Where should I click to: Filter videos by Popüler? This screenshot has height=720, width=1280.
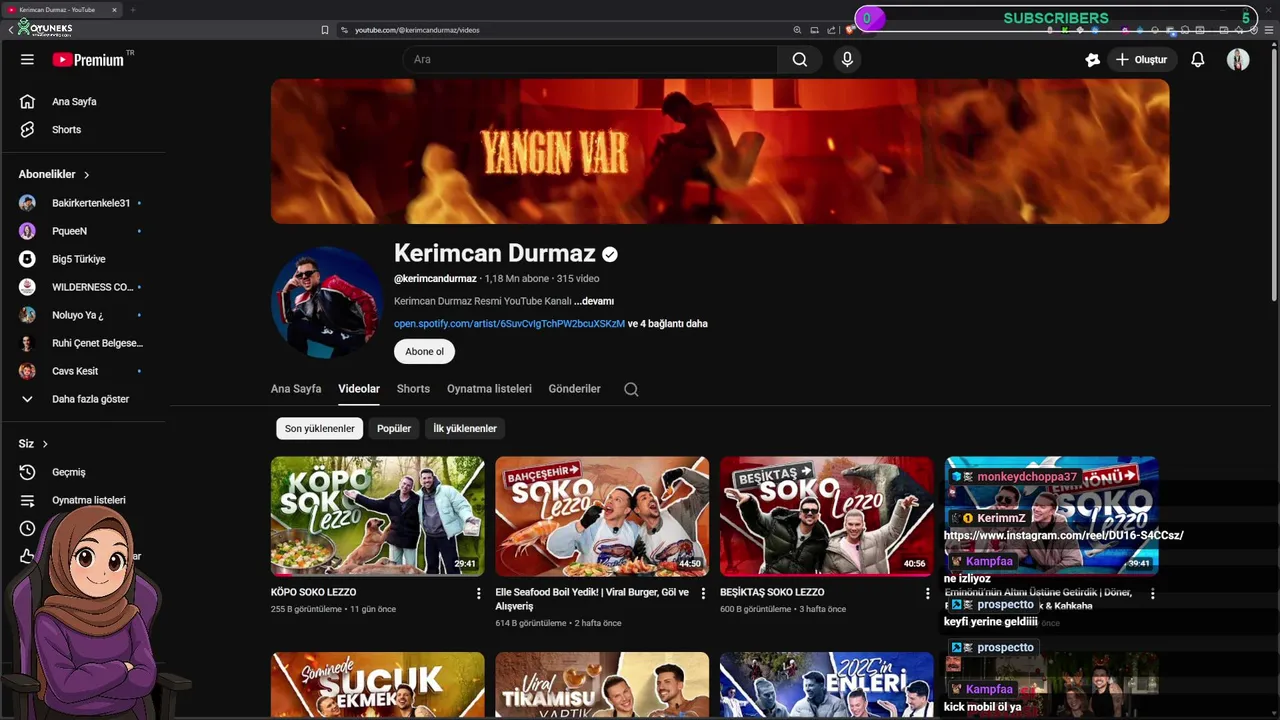coord(394,429)
